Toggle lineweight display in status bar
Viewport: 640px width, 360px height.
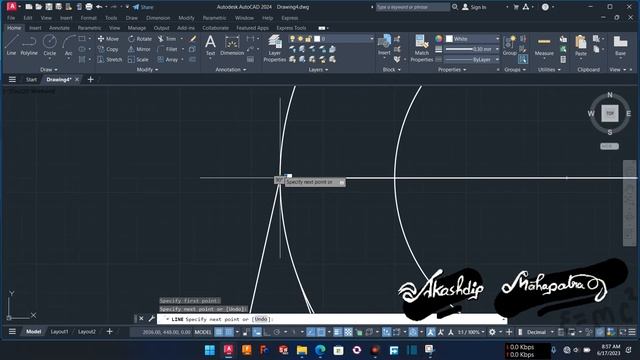click(338, 332)
